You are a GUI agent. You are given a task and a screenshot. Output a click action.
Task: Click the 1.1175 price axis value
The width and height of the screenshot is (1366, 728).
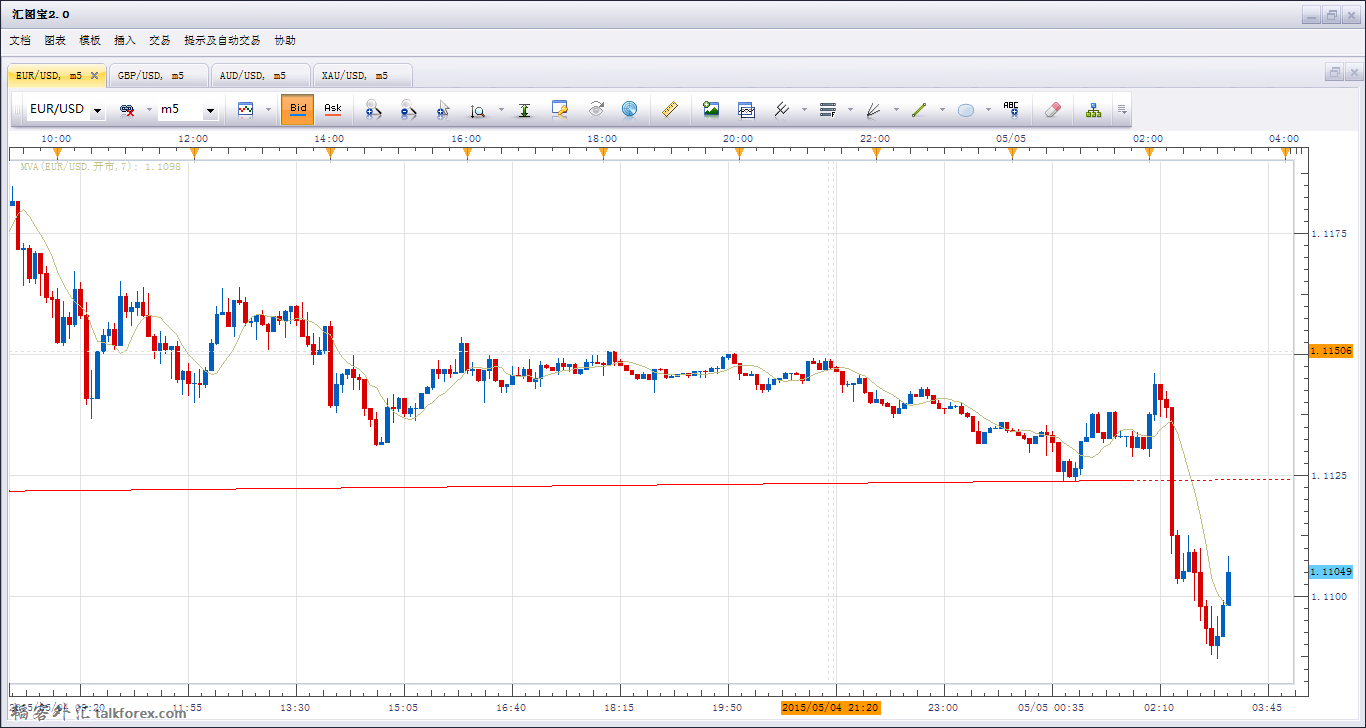(x=1327, y=233)
